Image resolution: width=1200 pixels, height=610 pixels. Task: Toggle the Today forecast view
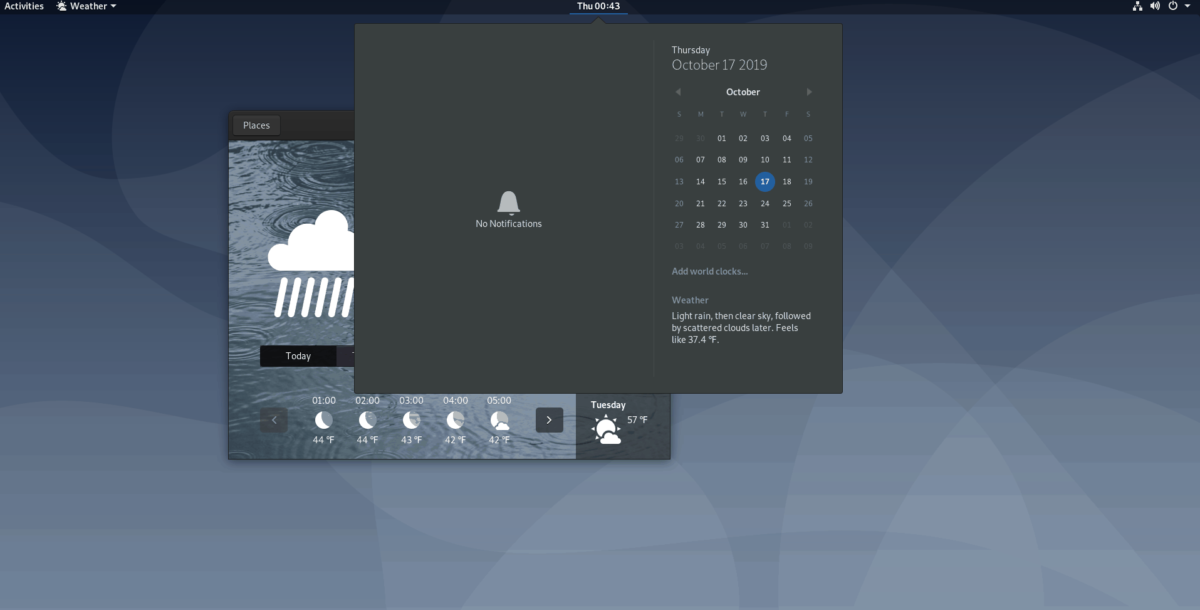(298, 355)
